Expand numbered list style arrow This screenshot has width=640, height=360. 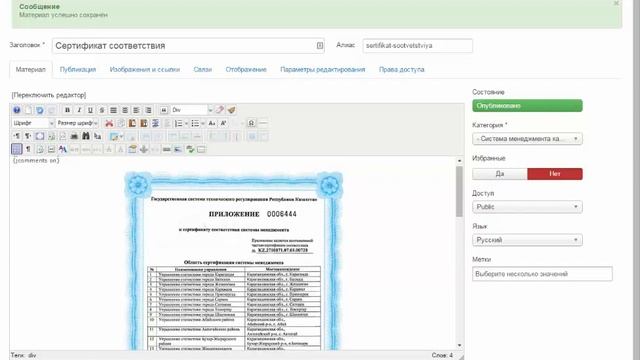(x=186, y=123)
